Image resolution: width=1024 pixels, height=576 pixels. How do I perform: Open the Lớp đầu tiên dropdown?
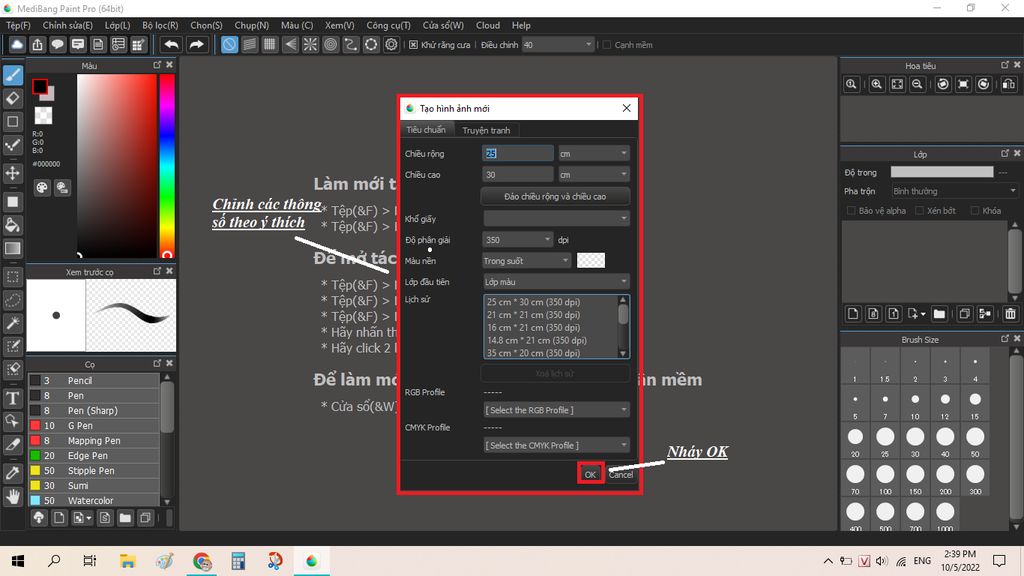(556, 281)
